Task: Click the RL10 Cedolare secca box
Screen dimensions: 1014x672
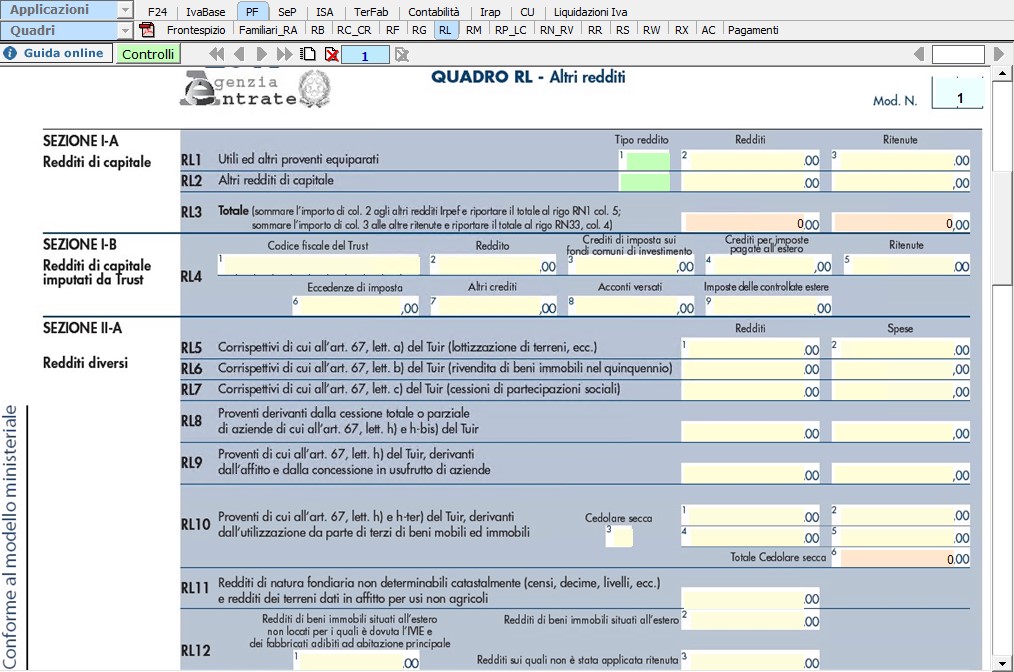Action: [x=619, y=536]
